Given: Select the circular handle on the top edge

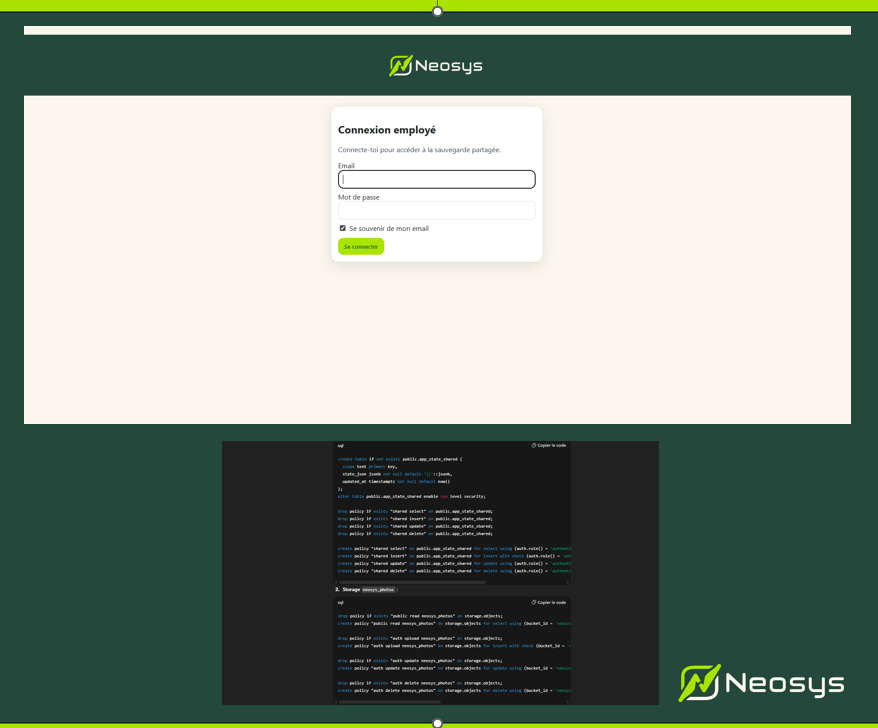Looking at the screenshot, I should click(437, 11).
